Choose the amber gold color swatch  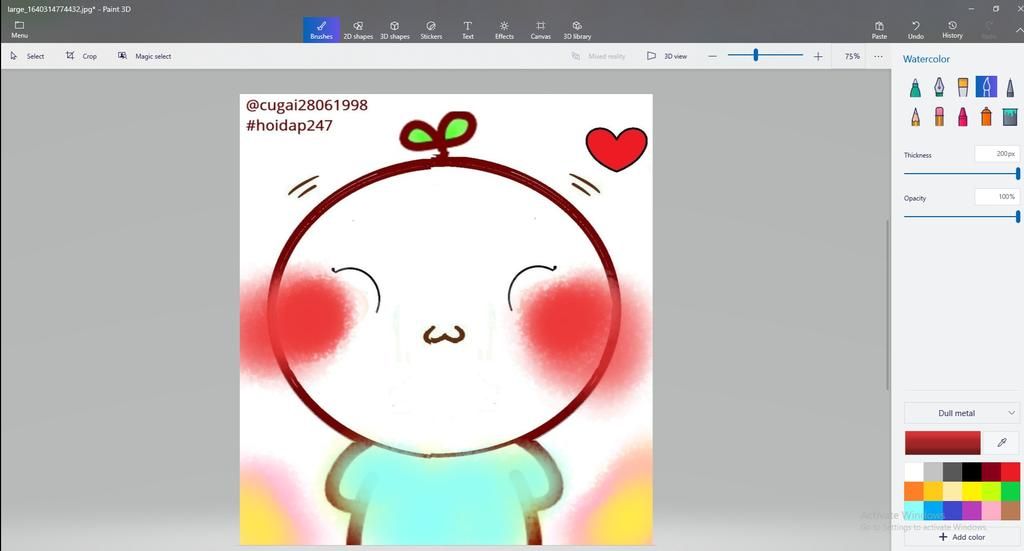[933, 491]
